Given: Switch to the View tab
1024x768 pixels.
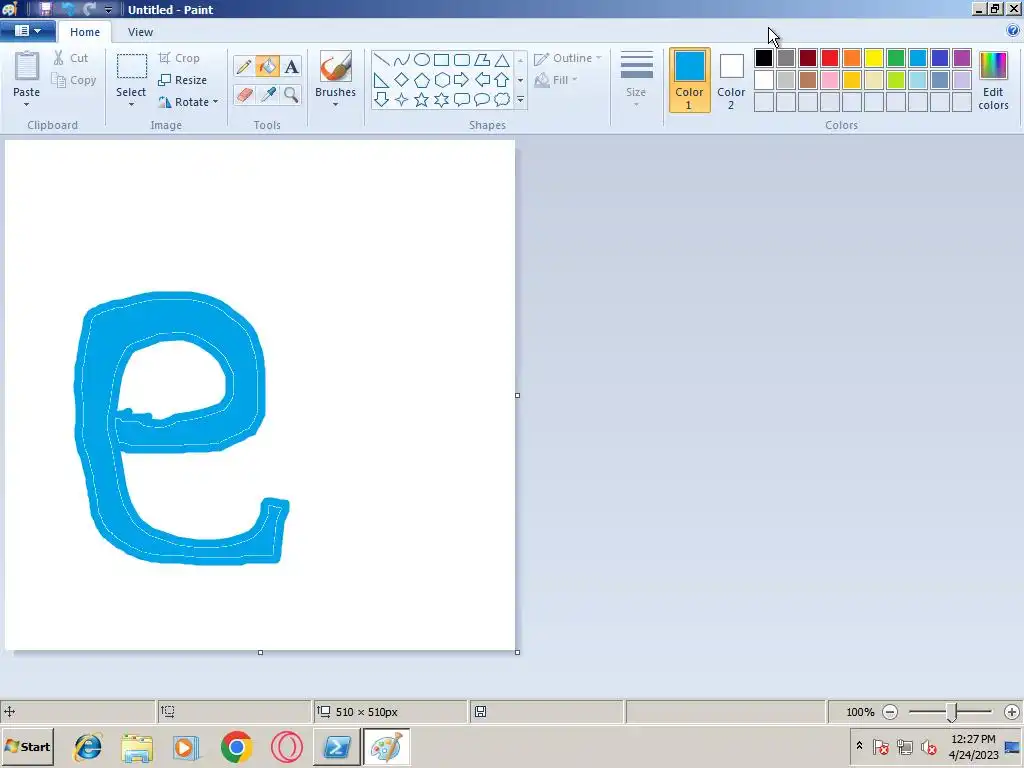Looking at the screenshot, I should point(140,32).
